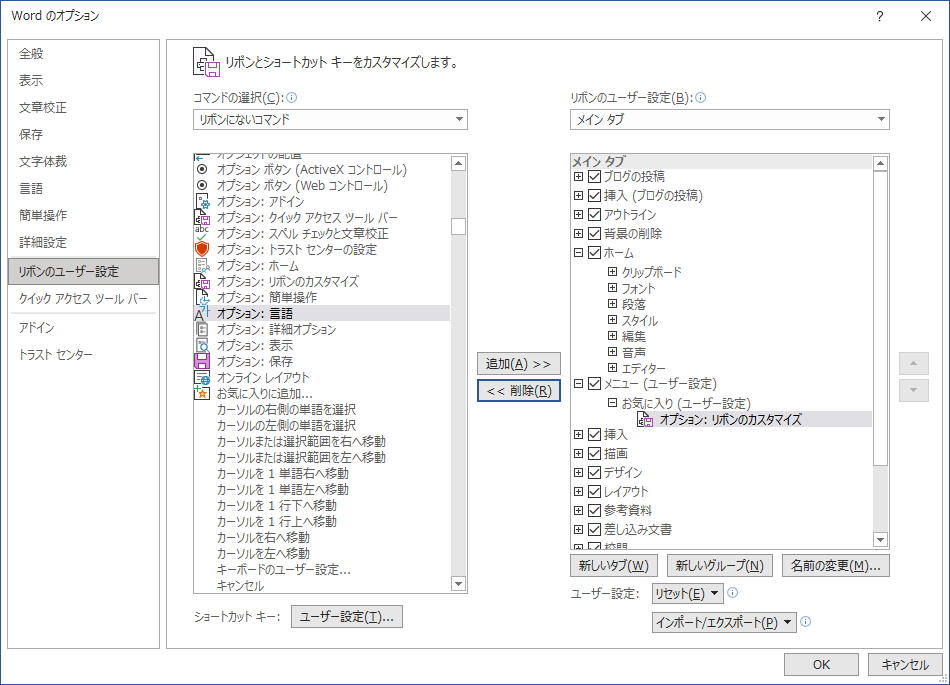Click the icon for オプション: 簡単操作
The image size is (950, 685).
(x=202, y=297)
